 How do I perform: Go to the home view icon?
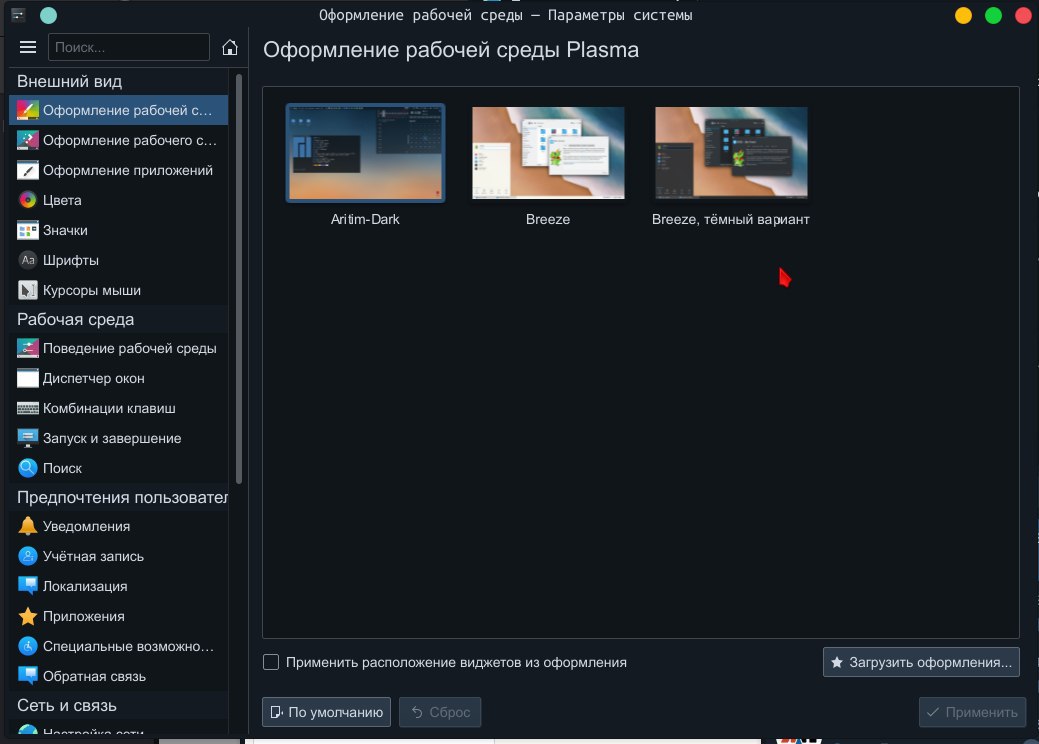tap(229, 47)
